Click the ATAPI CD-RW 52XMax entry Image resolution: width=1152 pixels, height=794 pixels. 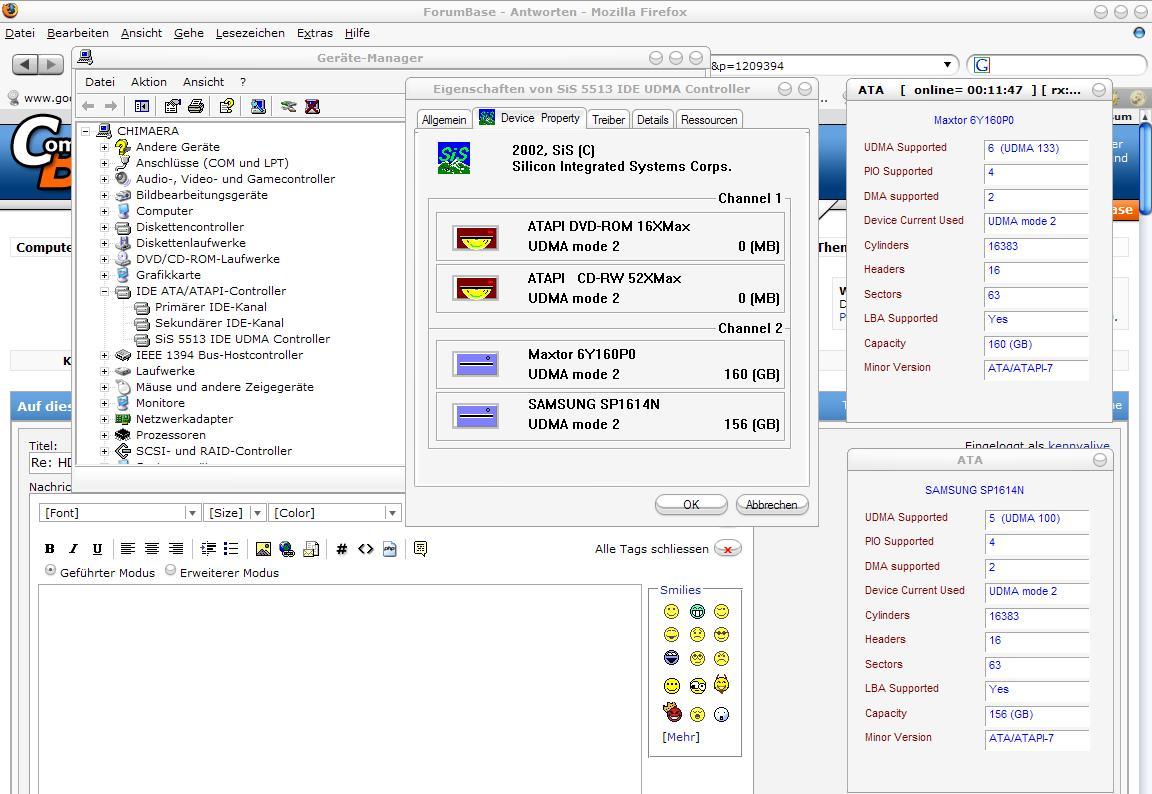[x=611, y=288]
